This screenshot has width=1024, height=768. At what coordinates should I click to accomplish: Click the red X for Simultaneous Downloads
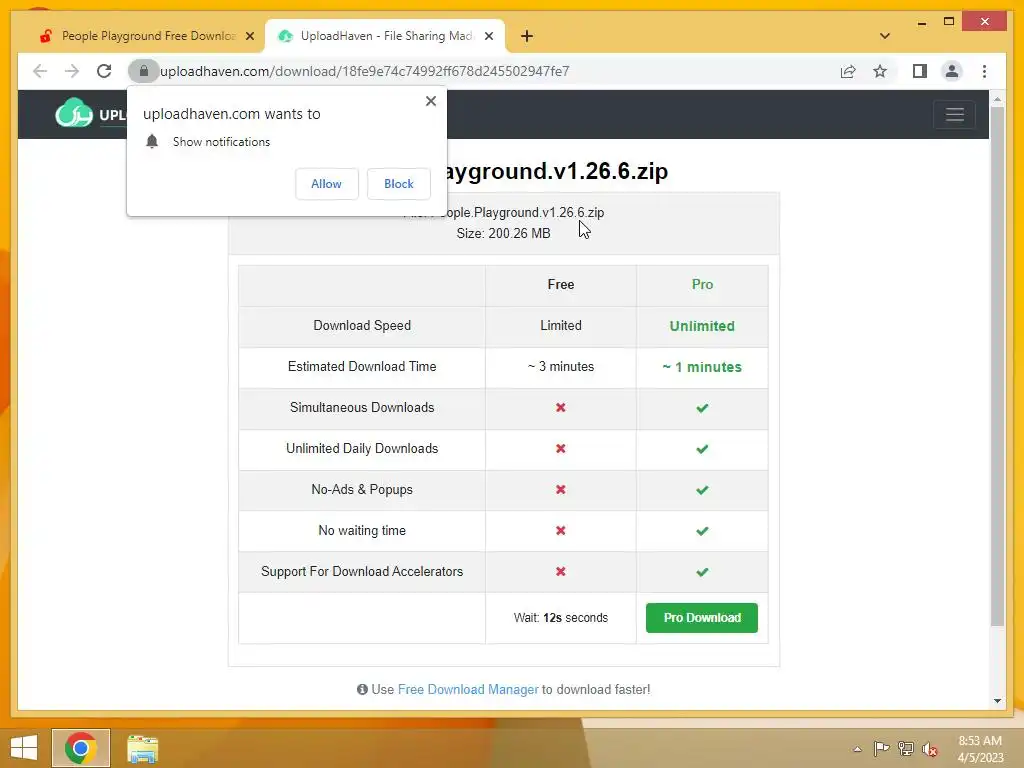560,408
